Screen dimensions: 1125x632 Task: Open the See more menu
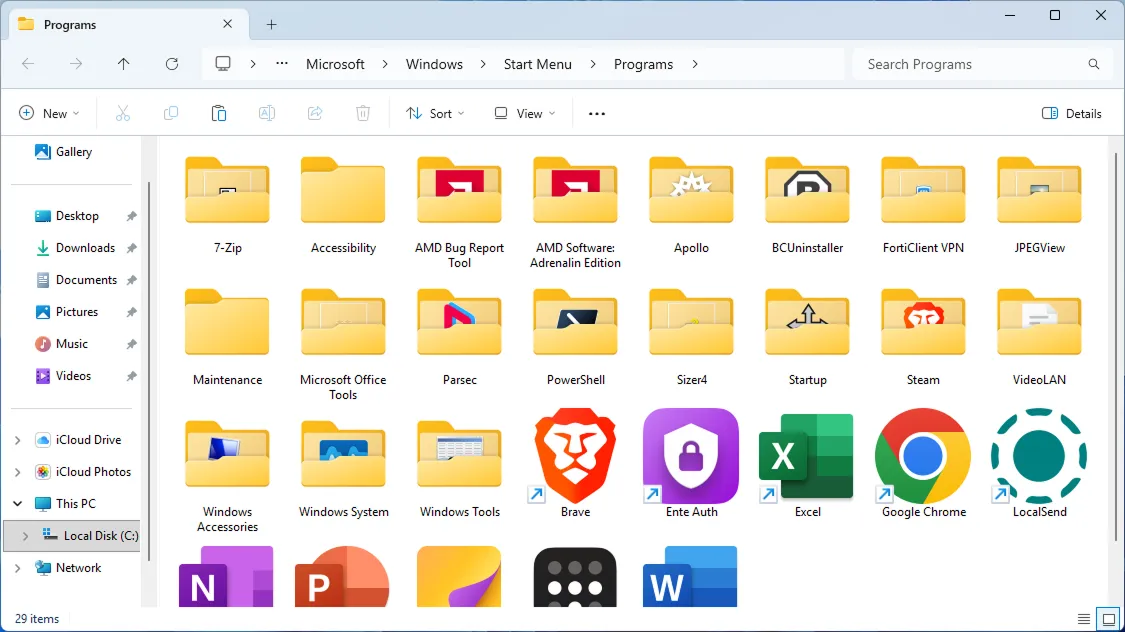[596, 113]
